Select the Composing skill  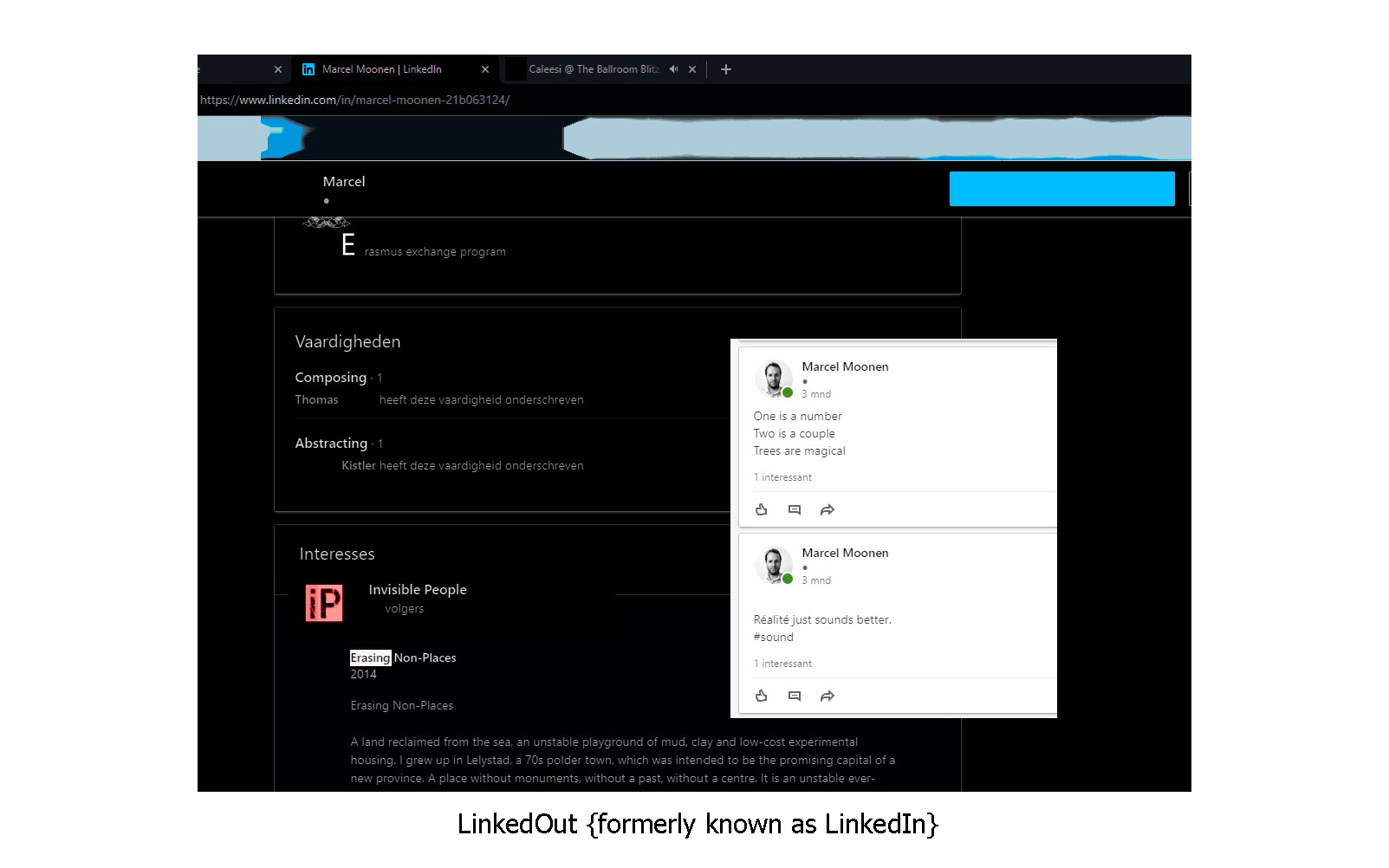[x=331, y=378]
